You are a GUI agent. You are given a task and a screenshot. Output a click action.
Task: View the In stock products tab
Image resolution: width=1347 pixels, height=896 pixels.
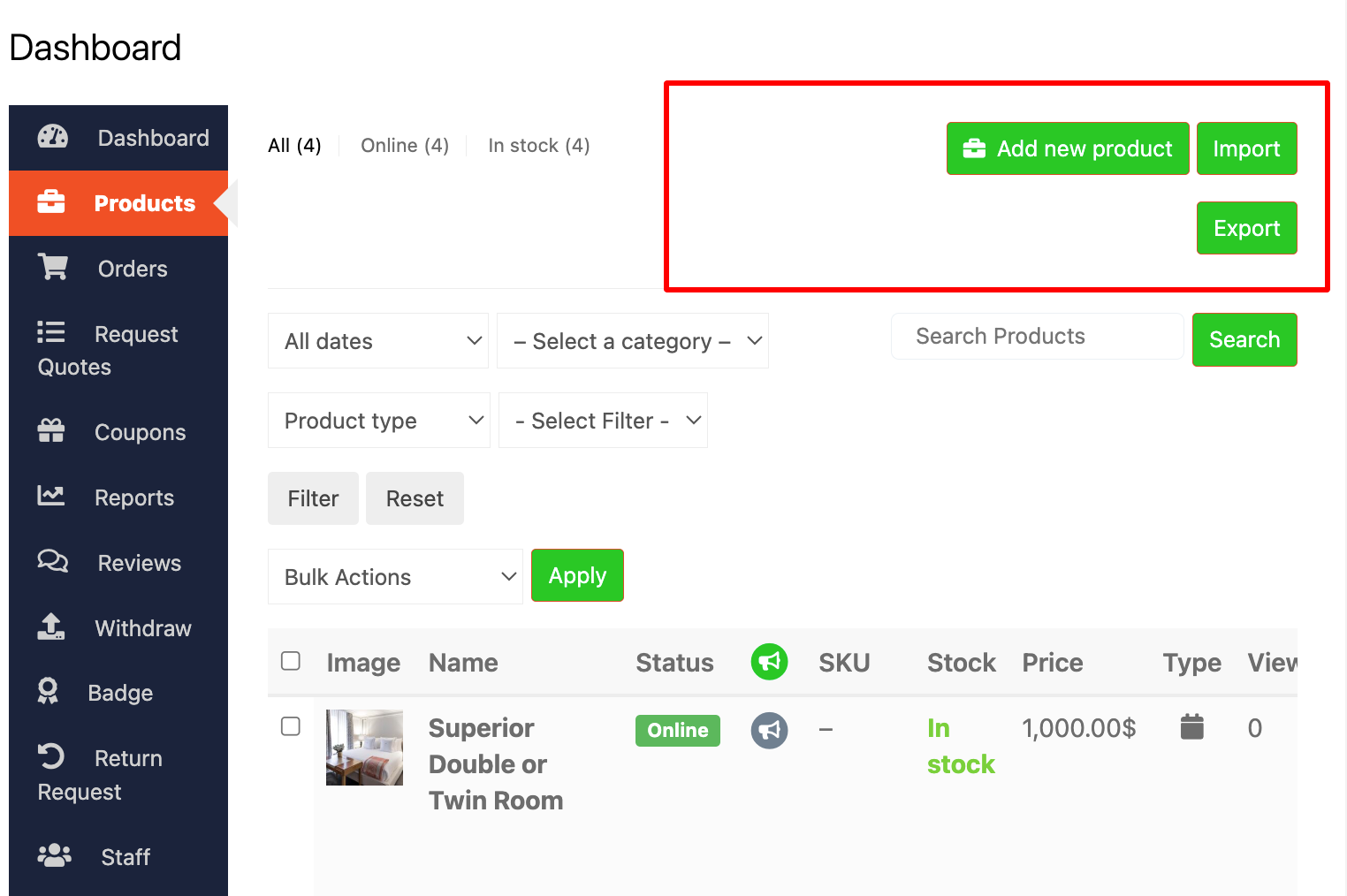click(538, 145)
